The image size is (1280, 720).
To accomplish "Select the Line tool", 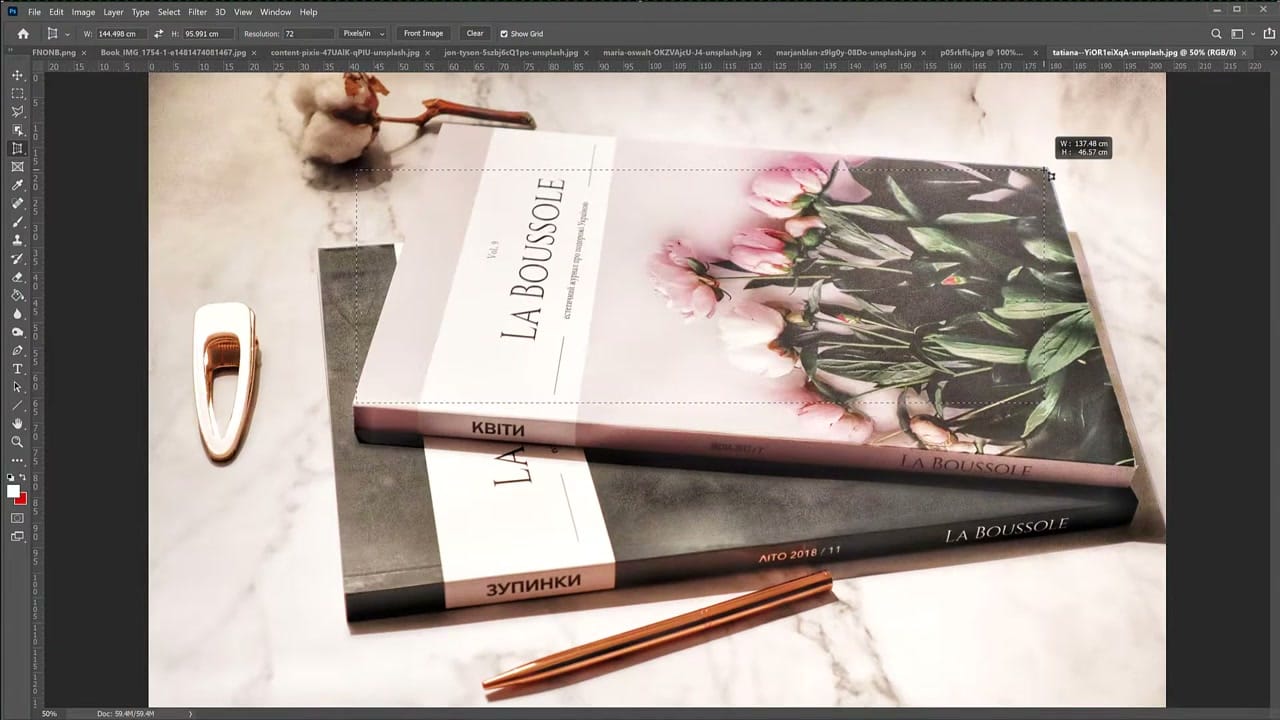I will point(17,405).
